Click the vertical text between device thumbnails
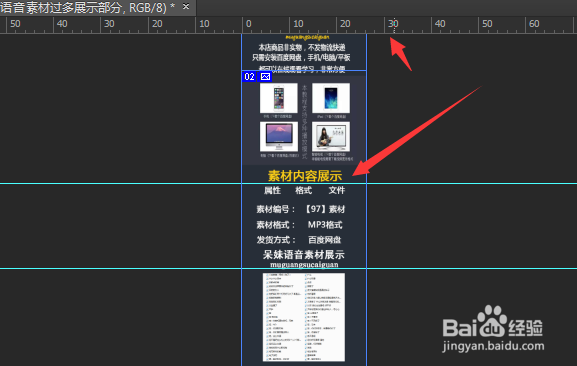The image size is (577, 366). (305, 121)
